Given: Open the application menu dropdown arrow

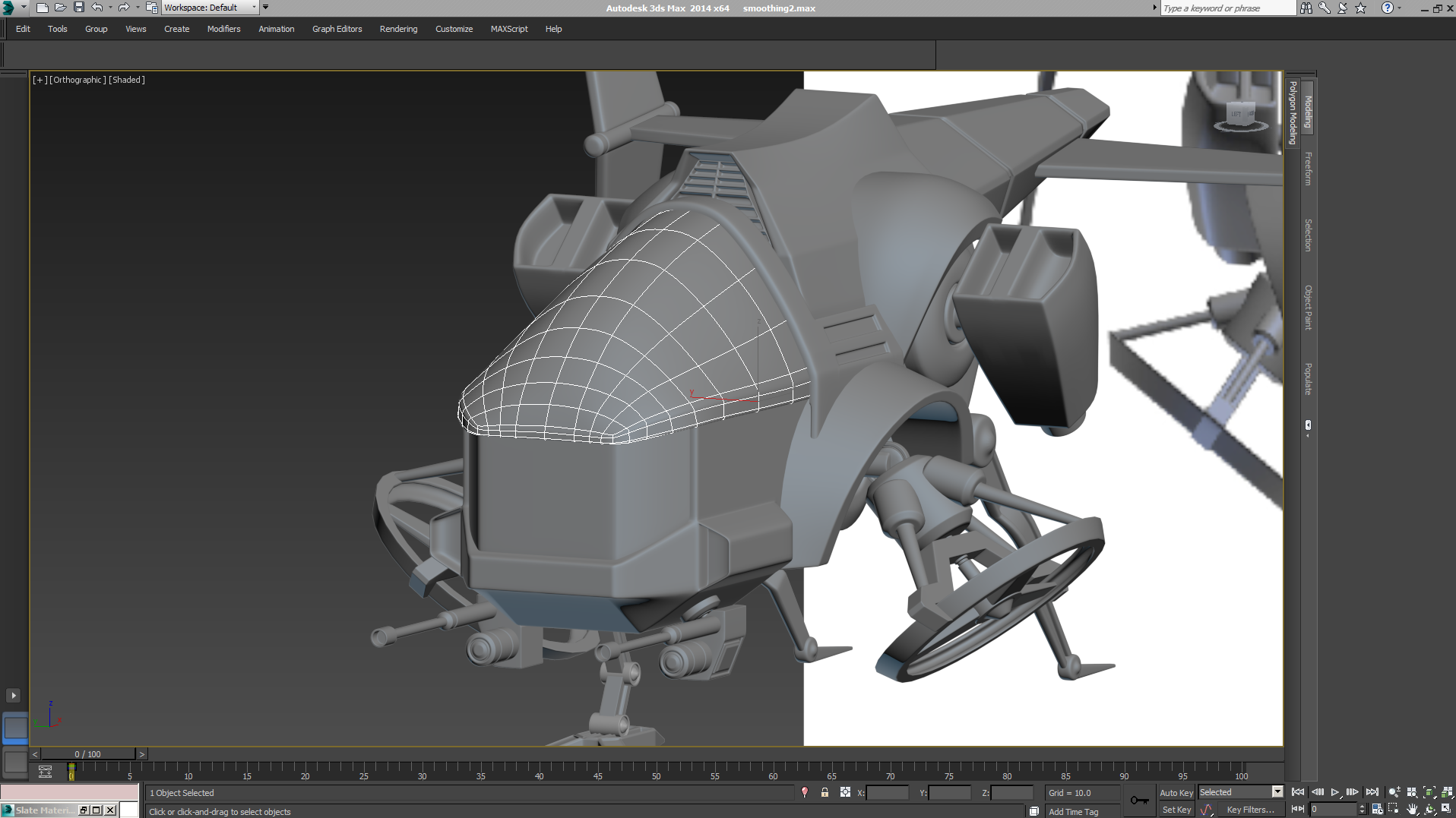Looking at the screenshot, I should click(24, 8).
